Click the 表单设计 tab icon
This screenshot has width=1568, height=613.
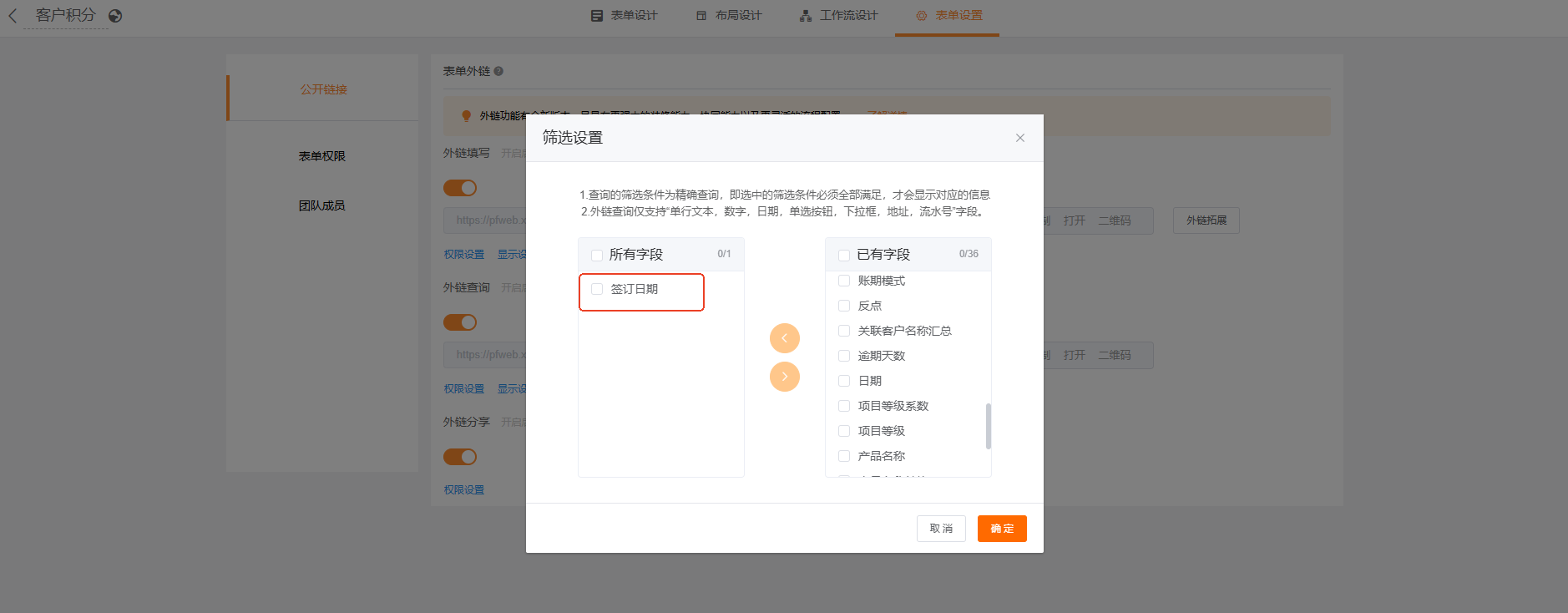597,16
